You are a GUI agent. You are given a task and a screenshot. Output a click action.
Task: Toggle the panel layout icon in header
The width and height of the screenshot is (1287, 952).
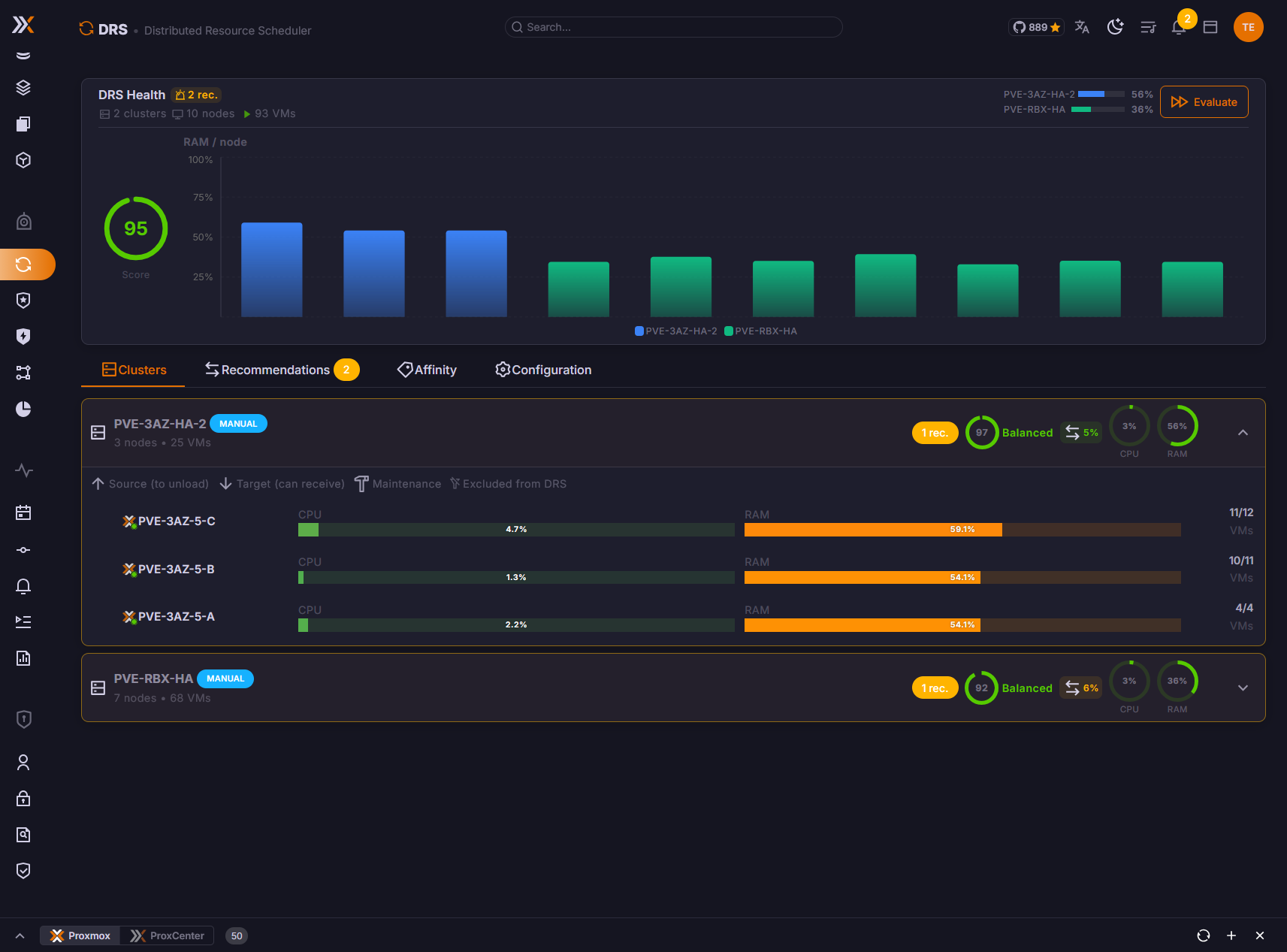coord(1210,27)
